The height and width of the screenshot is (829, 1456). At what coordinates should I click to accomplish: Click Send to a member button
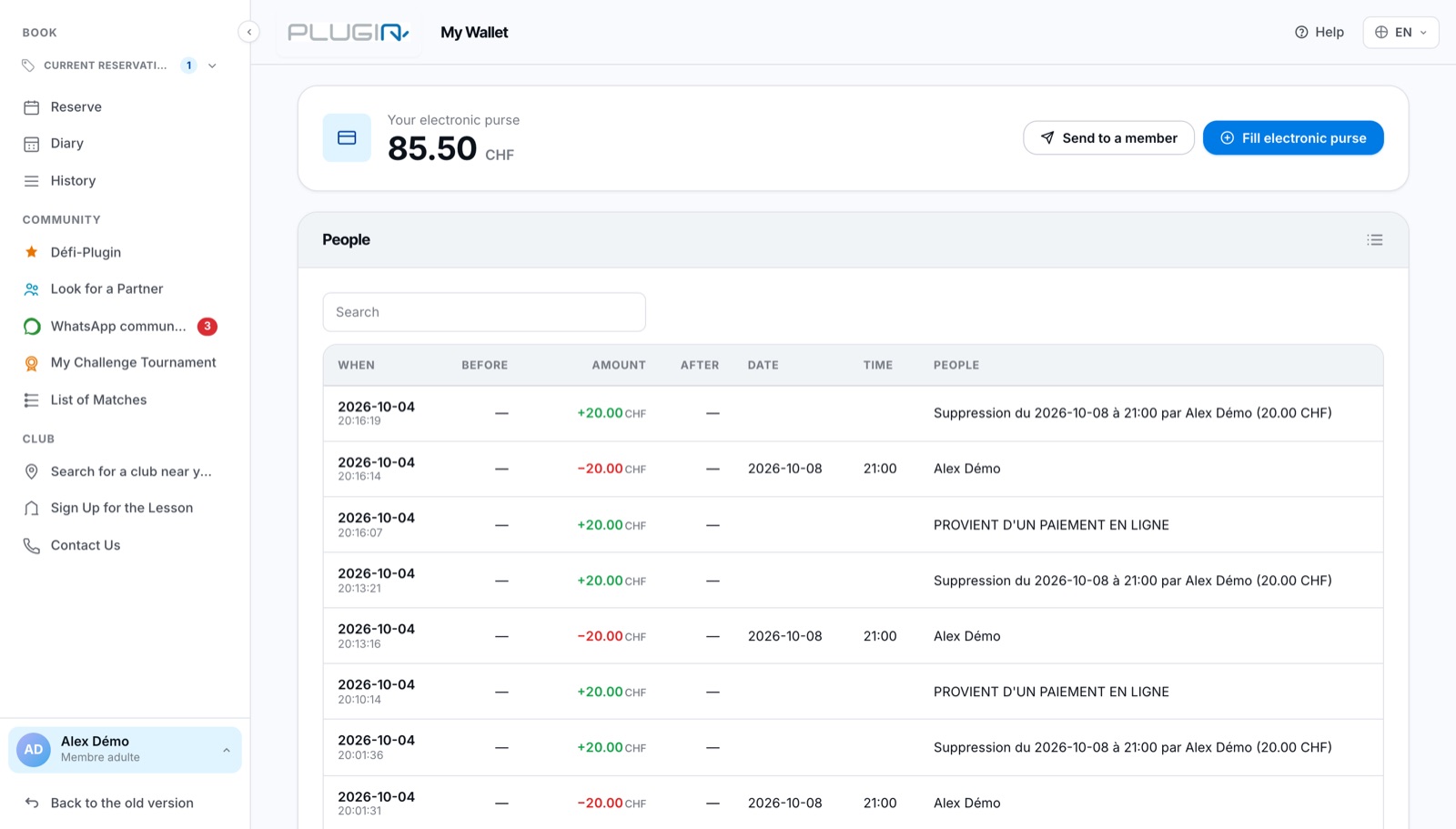tap(1108, 138)
